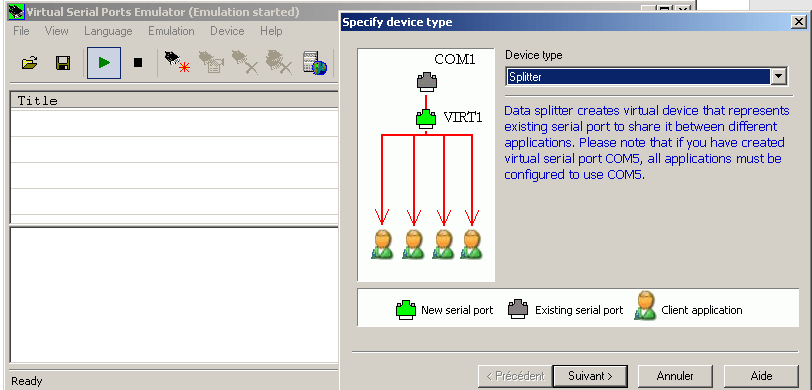Click the COM1 label in diagram
812x390 pixels.
tap(455, 59)
